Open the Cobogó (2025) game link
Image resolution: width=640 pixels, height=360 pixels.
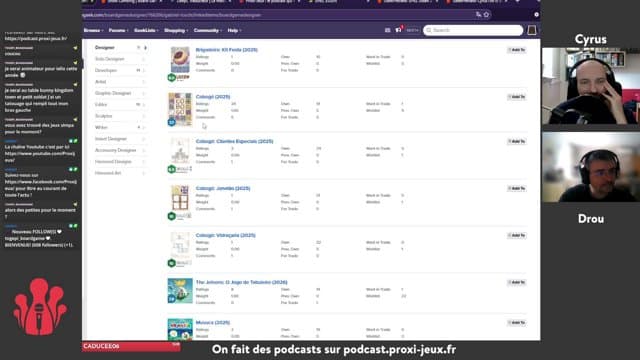pyautogui.click(x=213, y=97)
